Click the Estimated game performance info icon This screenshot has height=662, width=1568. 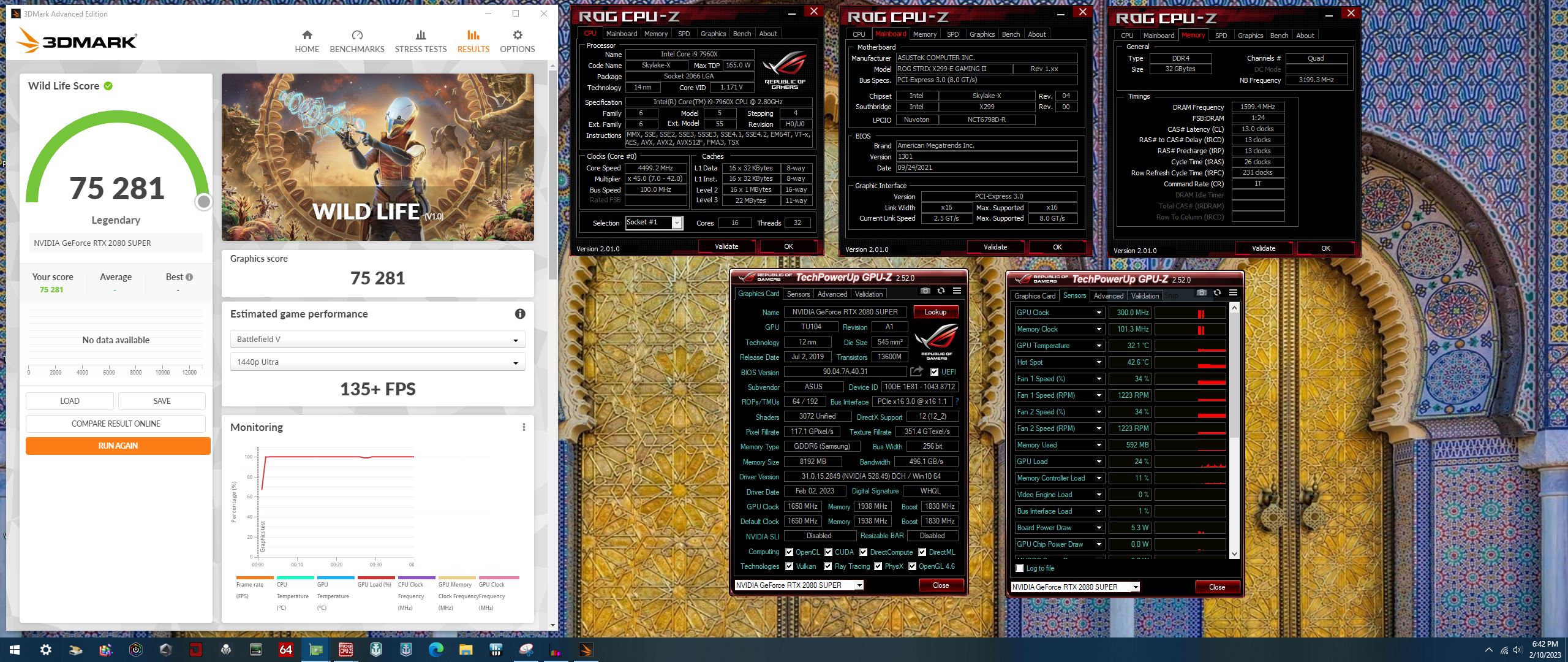pos(520,314)
